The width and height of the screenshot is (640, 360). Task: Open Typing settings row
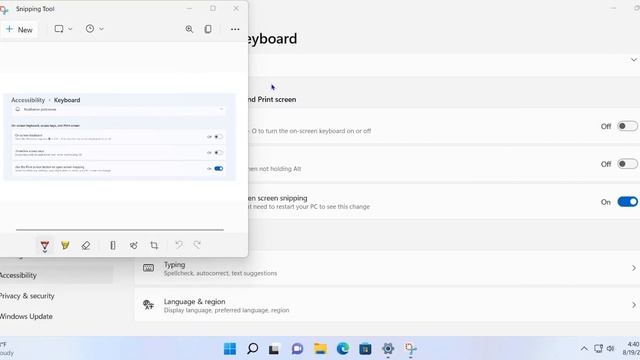click(387, 268)
